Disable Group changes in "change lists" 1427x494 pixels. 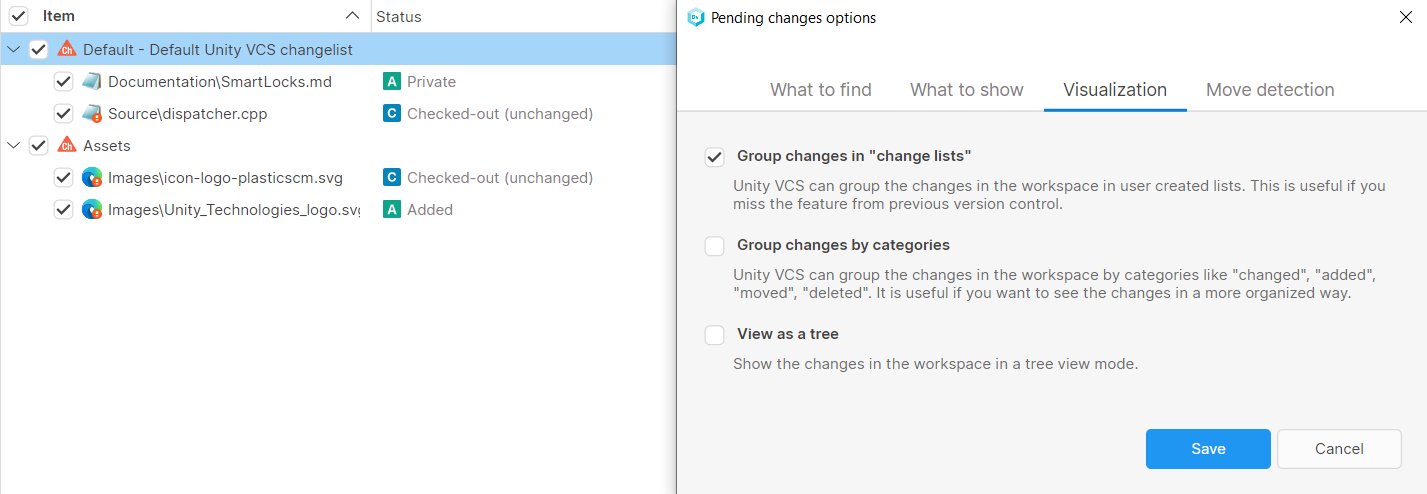click(714, 157)
